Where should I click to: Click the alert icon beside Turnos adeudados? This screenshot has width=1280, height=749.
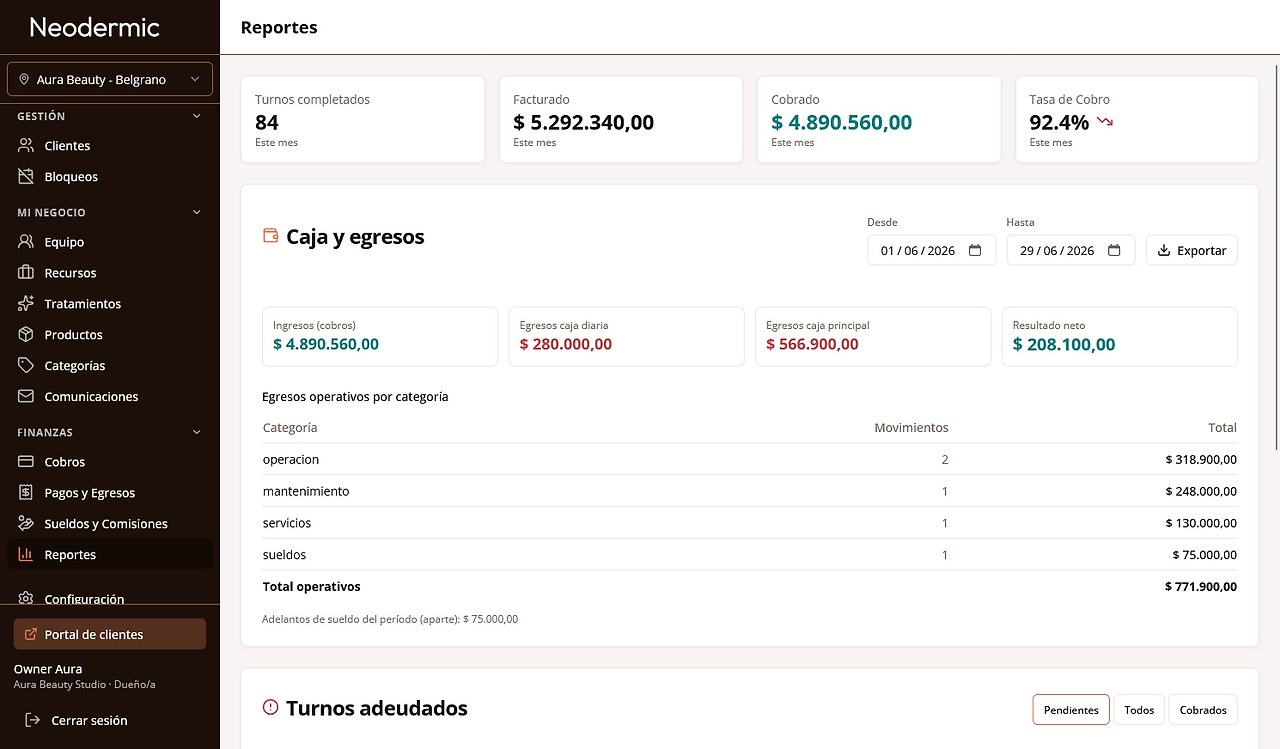point(270,707)
